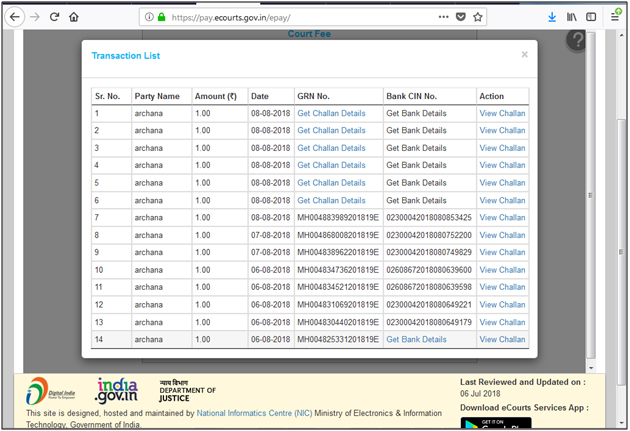This screenshot has height=431, width=630.
Task: Click Get Bank Details link in row 14
Action: point(416,339)
